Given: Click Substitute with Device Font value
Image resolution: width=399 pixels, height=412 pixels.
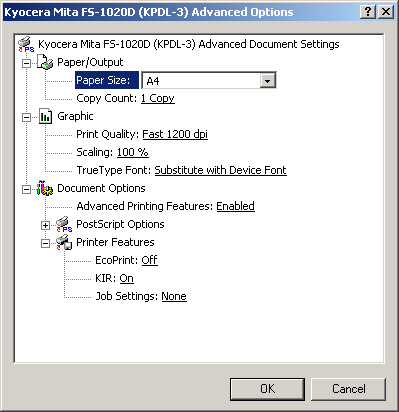Looking at the screenshot, I should click(220, 170).
